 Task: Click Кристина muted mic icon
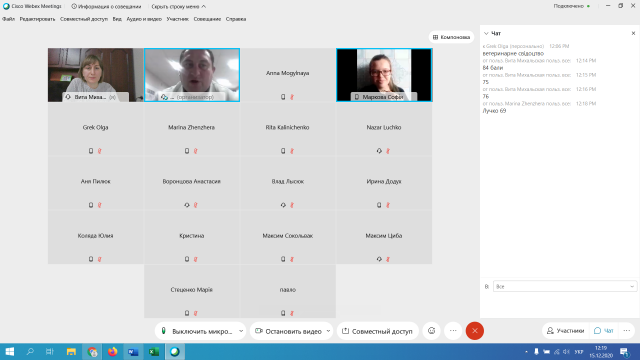[196, 259]
